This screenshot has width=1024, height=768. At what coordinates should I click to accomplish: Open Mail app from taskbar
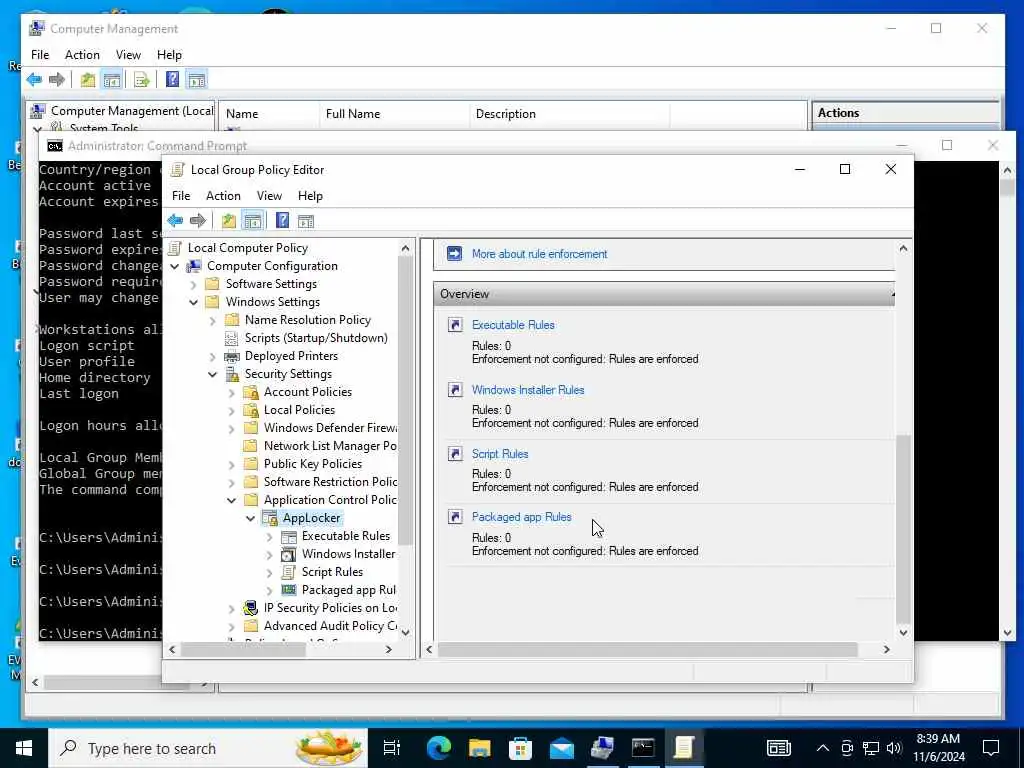[562, 748]
